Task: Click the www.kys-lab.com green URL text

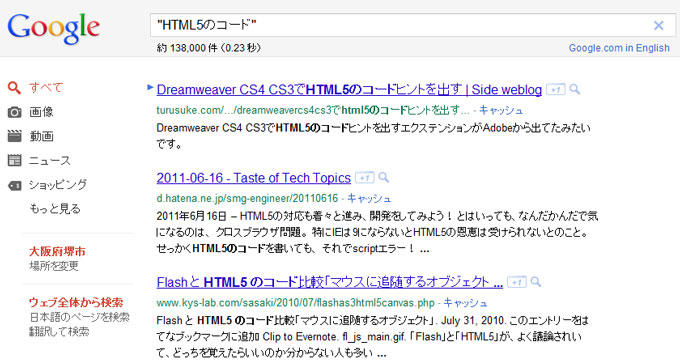Action: 295,303
